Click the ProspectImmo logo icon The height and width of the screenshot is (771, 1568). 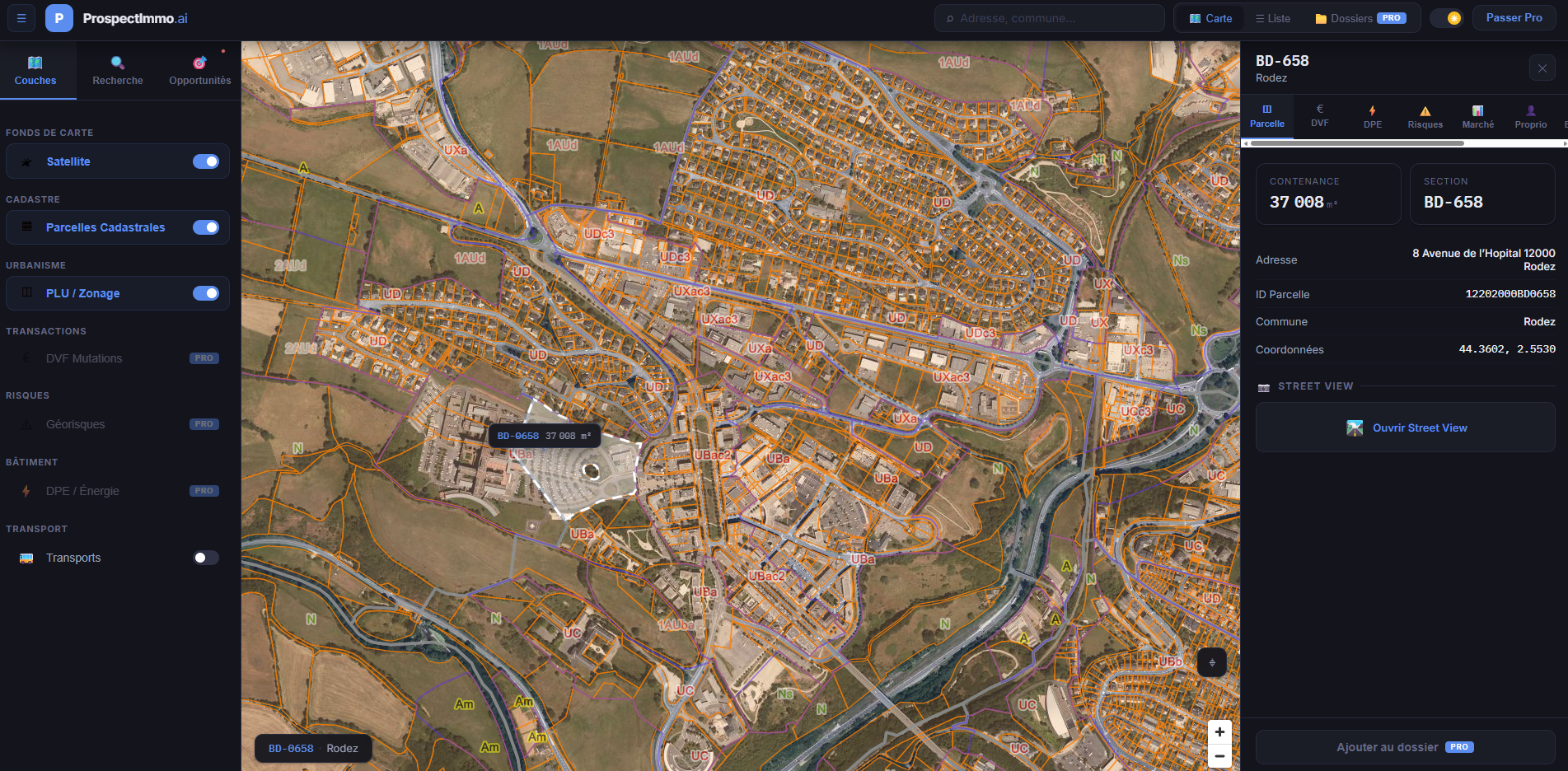(x=59, y=18)
